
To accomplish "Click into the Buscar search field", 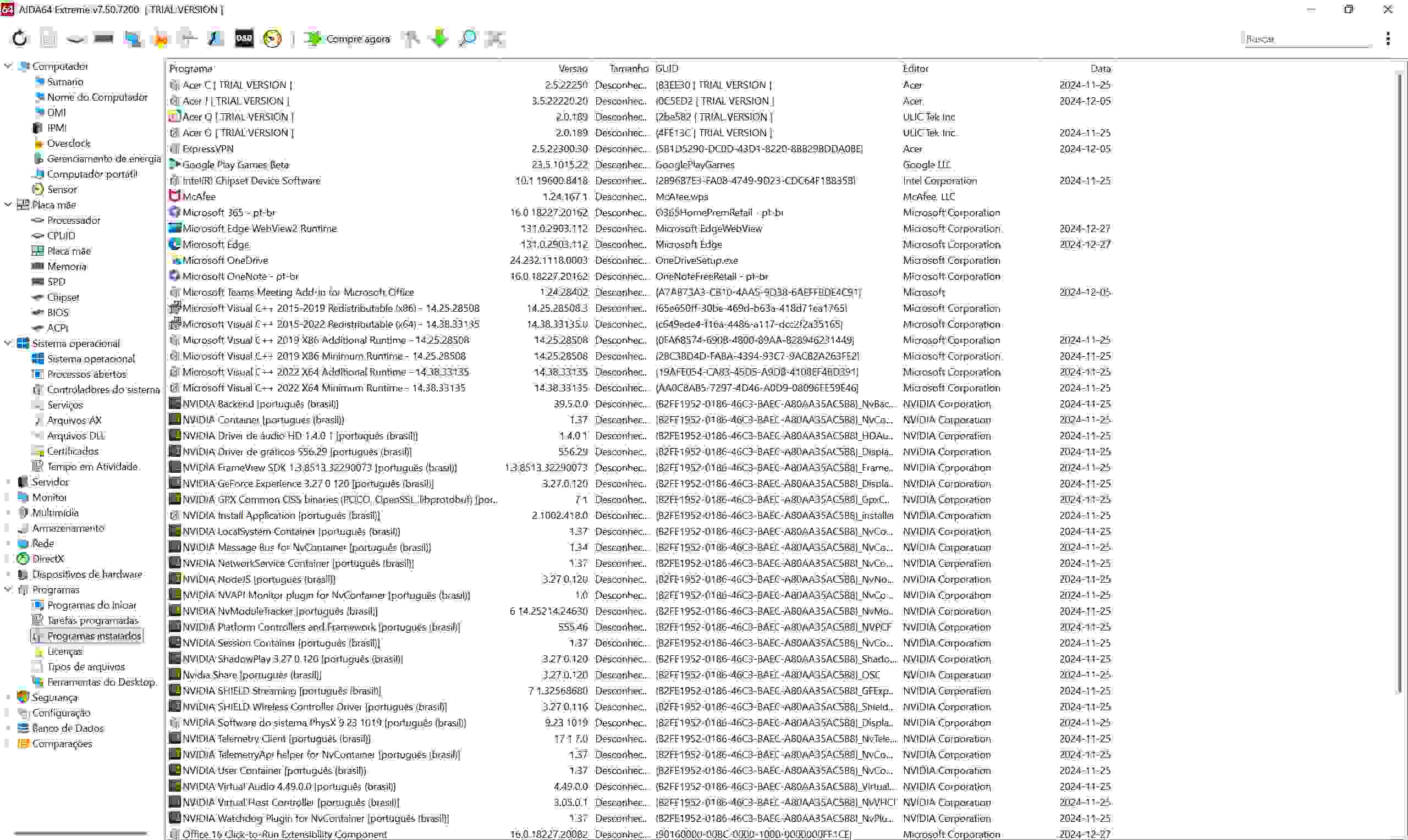I will 1308,38.
